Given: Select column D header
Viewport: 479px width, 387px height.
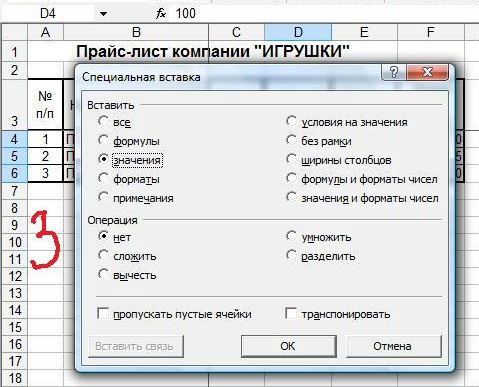Looking at the screenshot, I should tap(298, 32).
